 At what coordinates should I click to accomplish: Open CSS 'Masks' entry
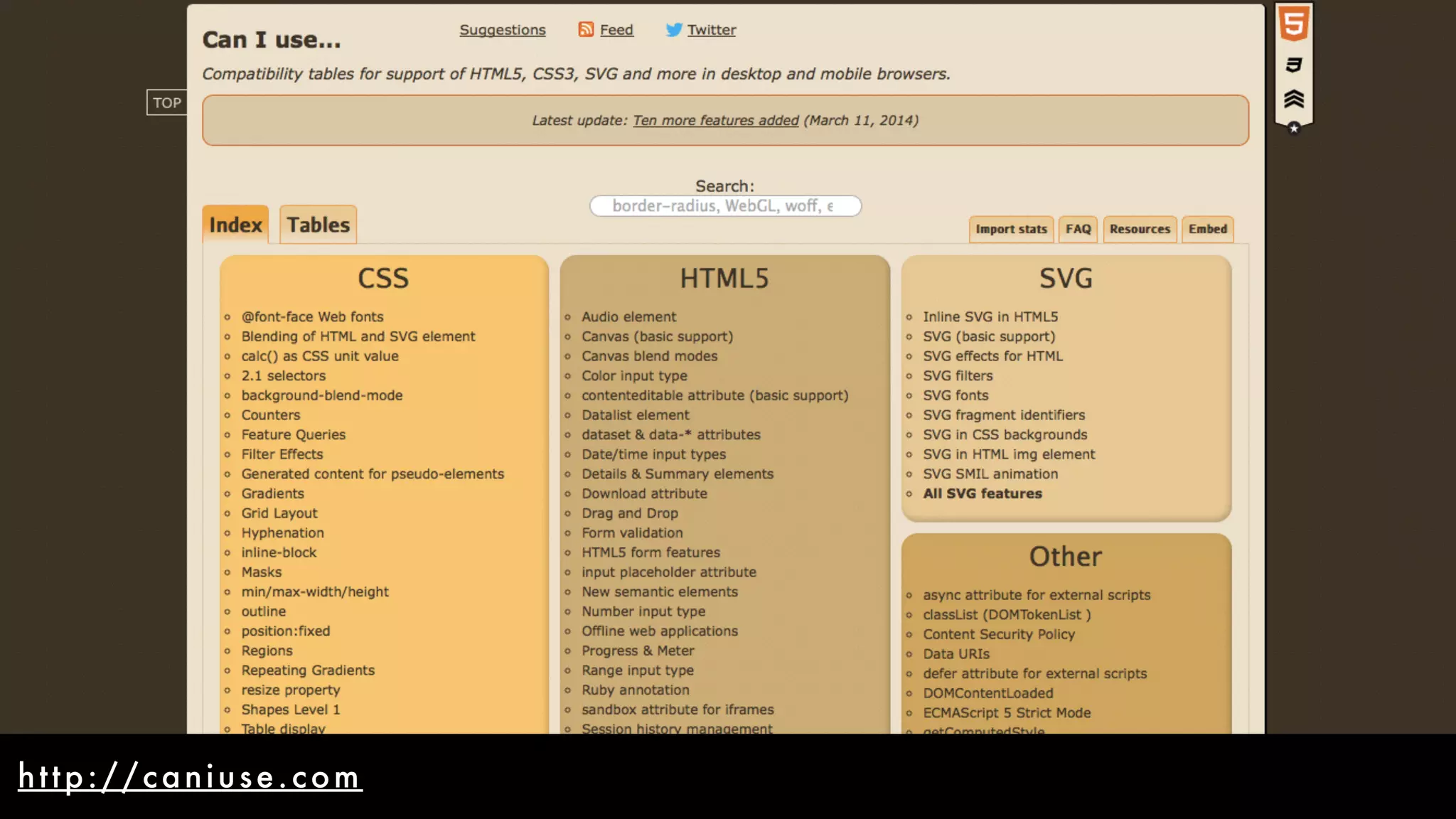click(262, 572)
